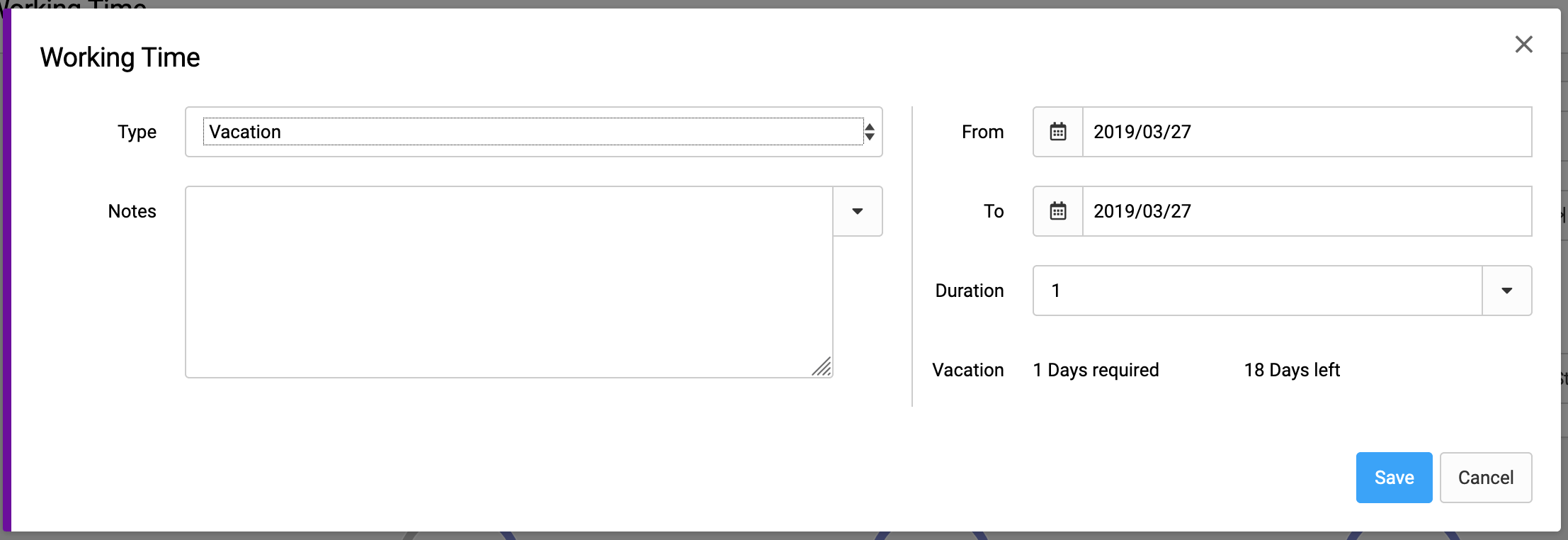The width and height of the screenshot is (1568, 540).
Task: Expand the Notes preset dropdown caret
Action: (x=858, y=211)
